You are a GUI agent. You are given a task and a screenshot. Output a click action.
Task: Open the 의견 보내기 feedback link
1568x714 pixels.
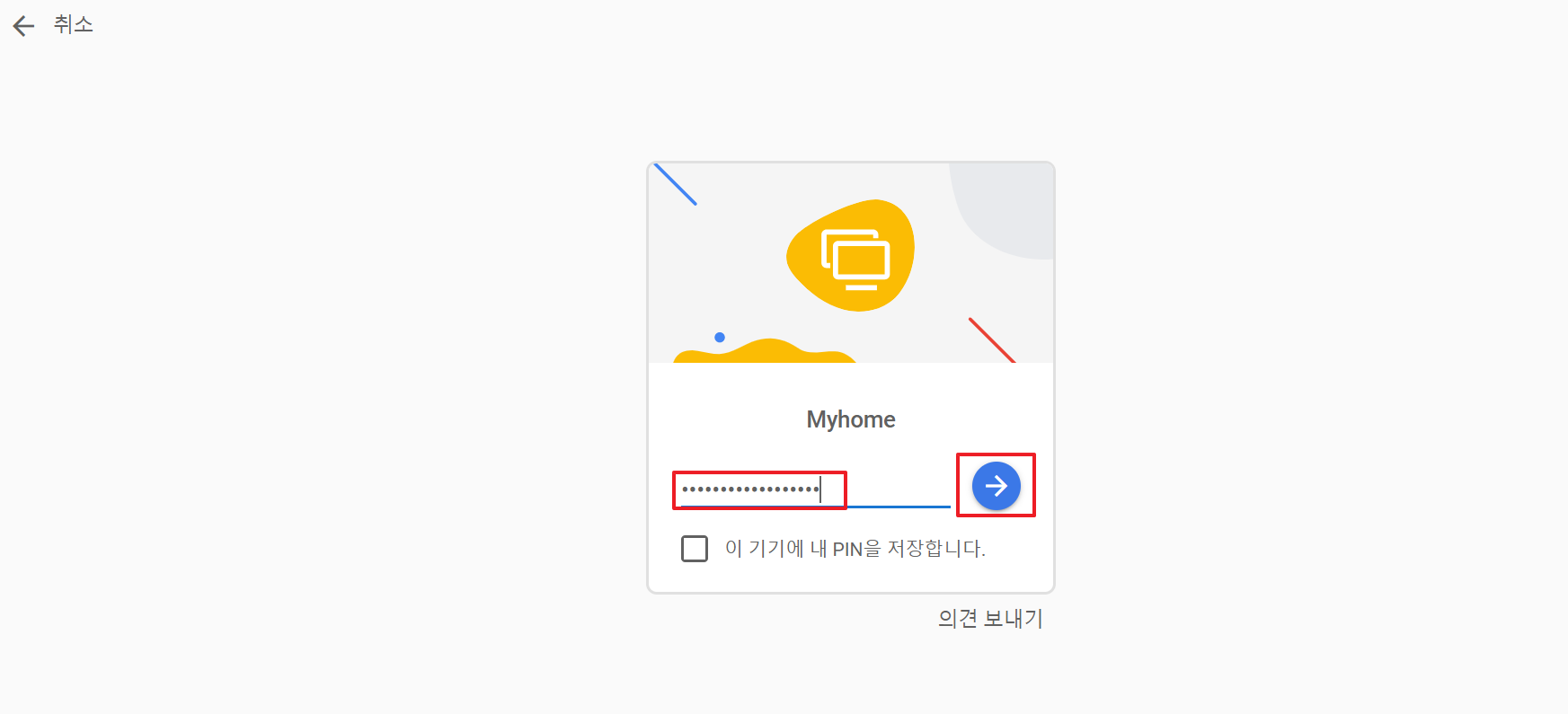990,619
